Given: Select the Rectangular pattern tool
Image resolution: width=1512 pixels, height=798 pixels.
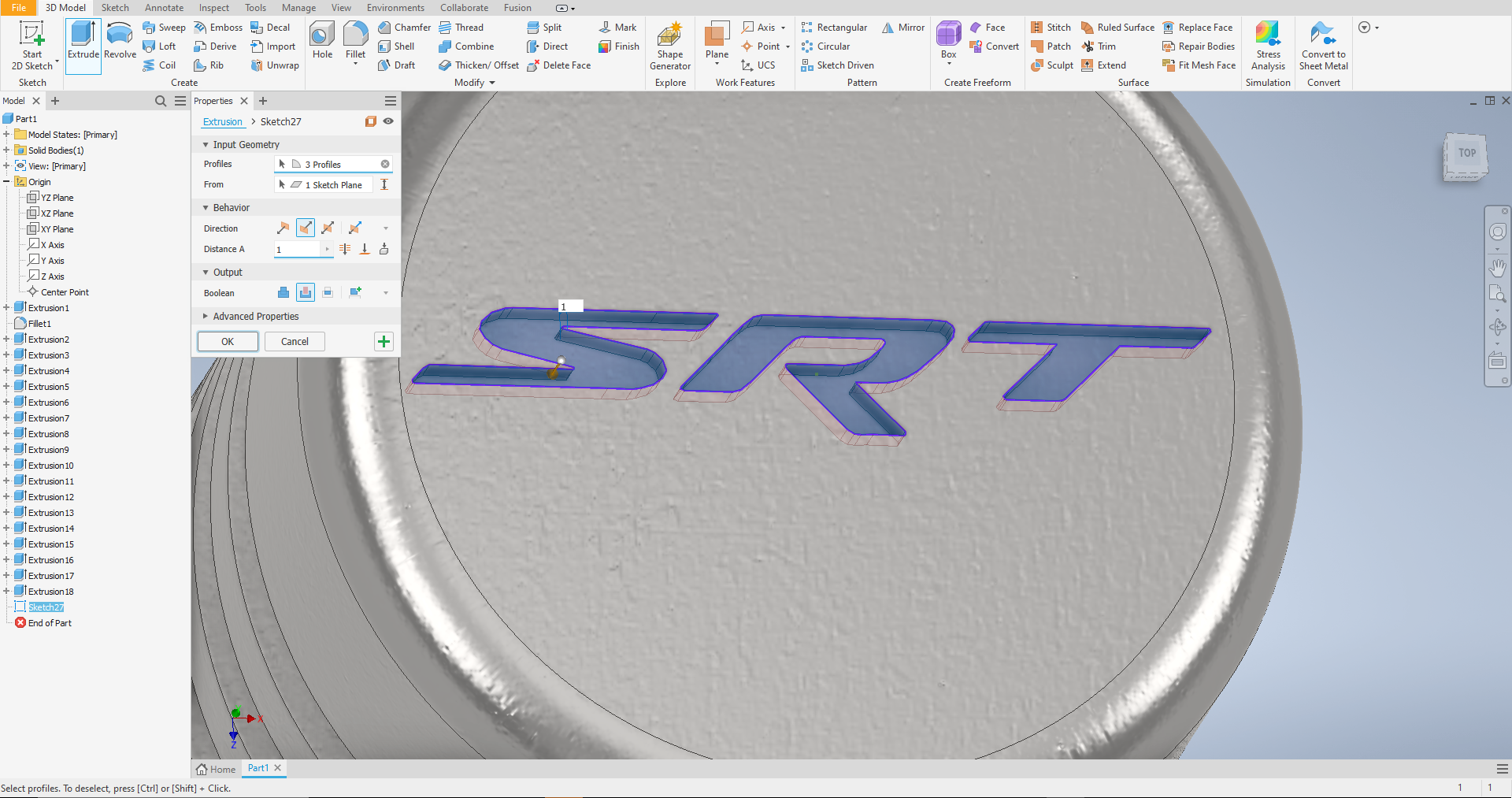Looking at the screenshot, I should coord(834,28).
